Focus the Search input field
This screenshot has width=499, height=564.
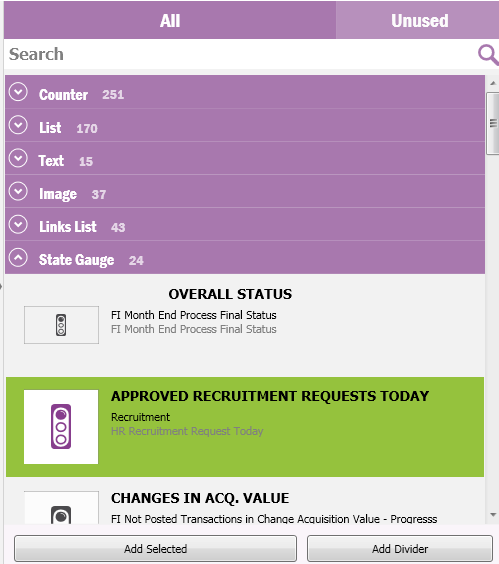(241, 54)
